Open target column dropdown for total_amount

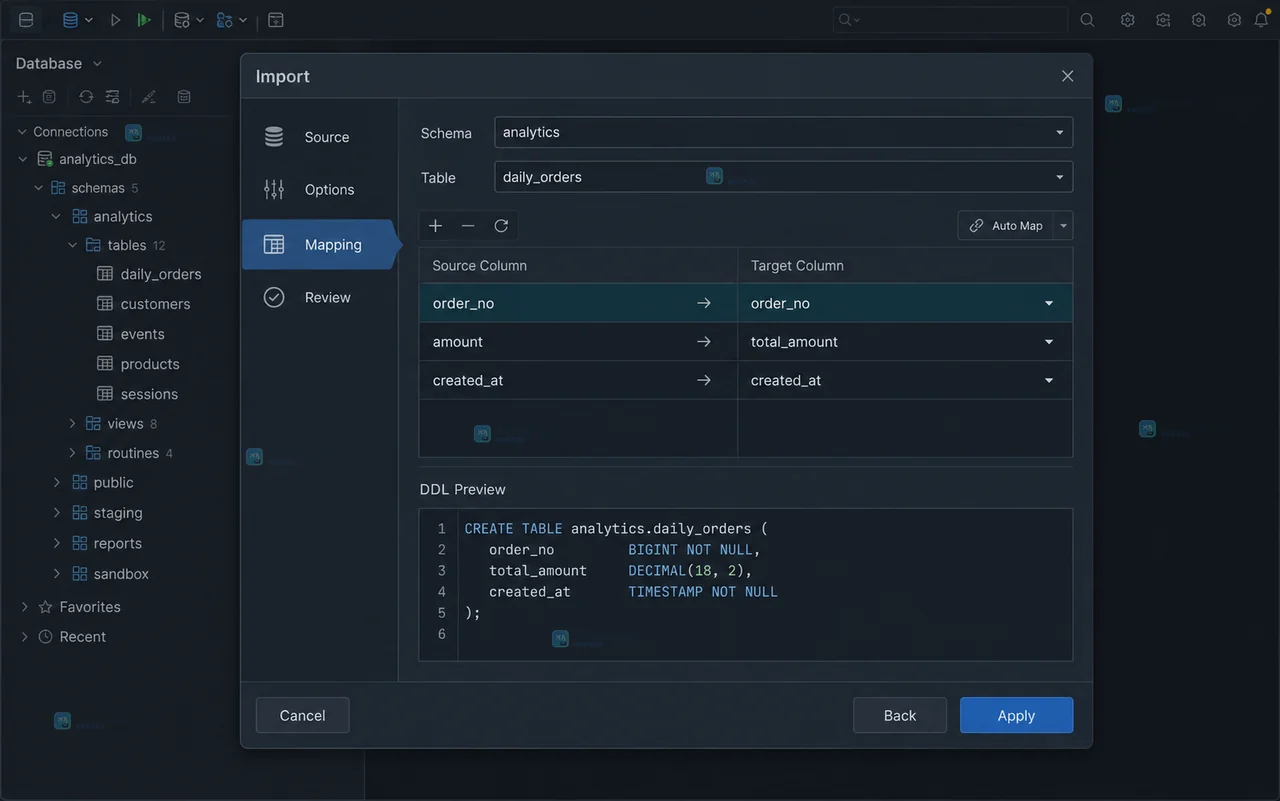point(1049,342)
